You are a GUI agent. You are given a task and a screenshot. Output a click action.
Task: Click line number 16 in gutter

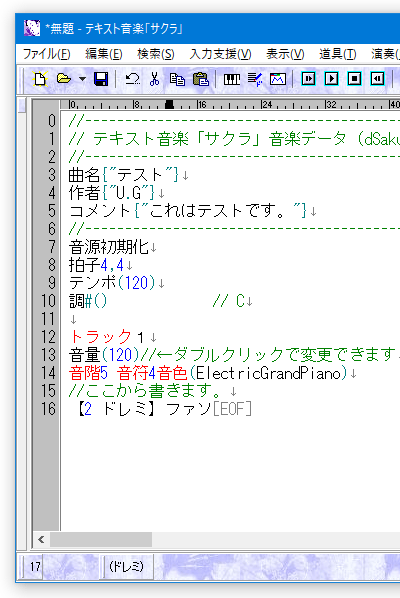tap(48, 409)
